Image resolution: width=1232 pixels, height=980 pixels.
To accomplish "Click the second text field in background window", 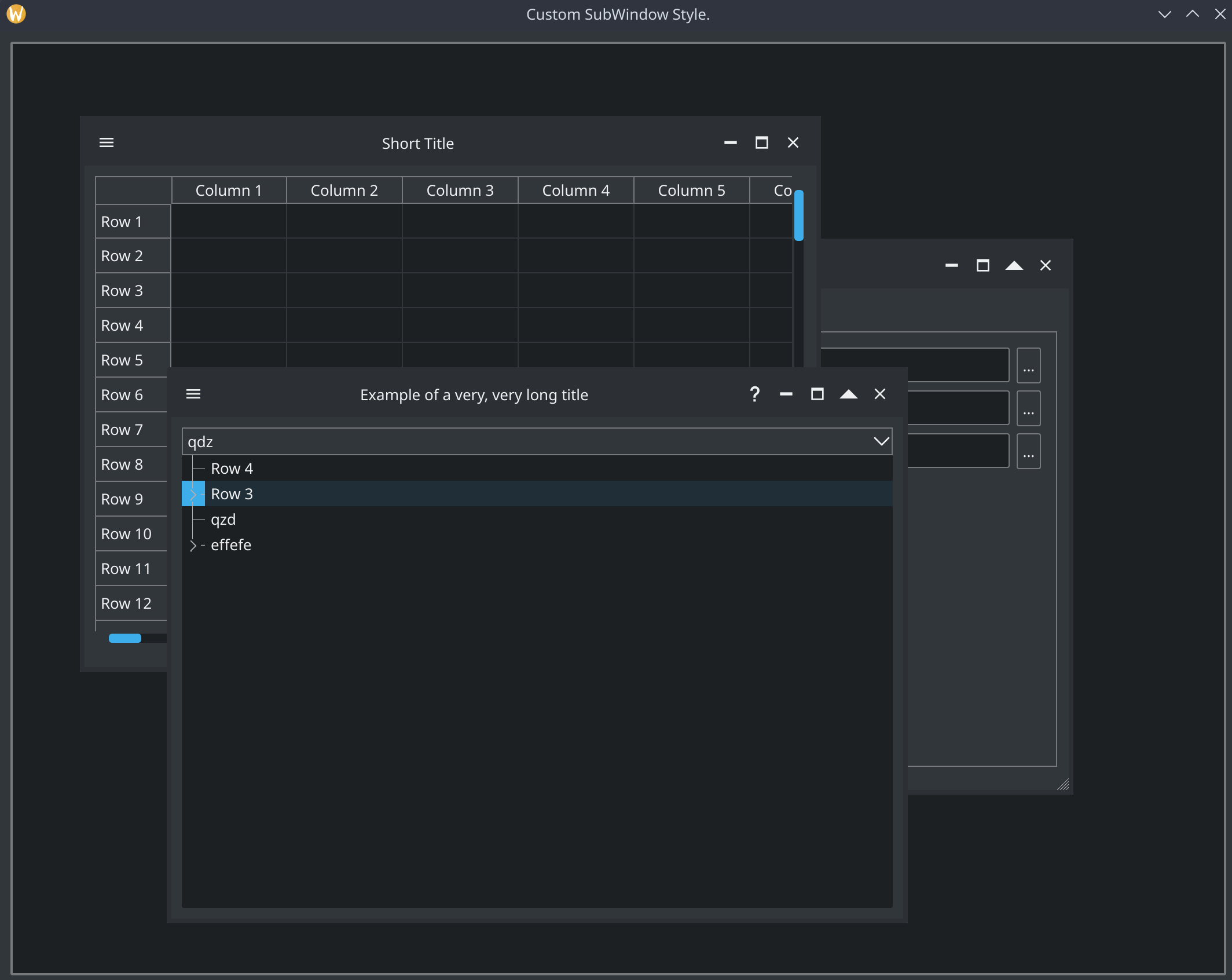I will [x=958, y=408].
